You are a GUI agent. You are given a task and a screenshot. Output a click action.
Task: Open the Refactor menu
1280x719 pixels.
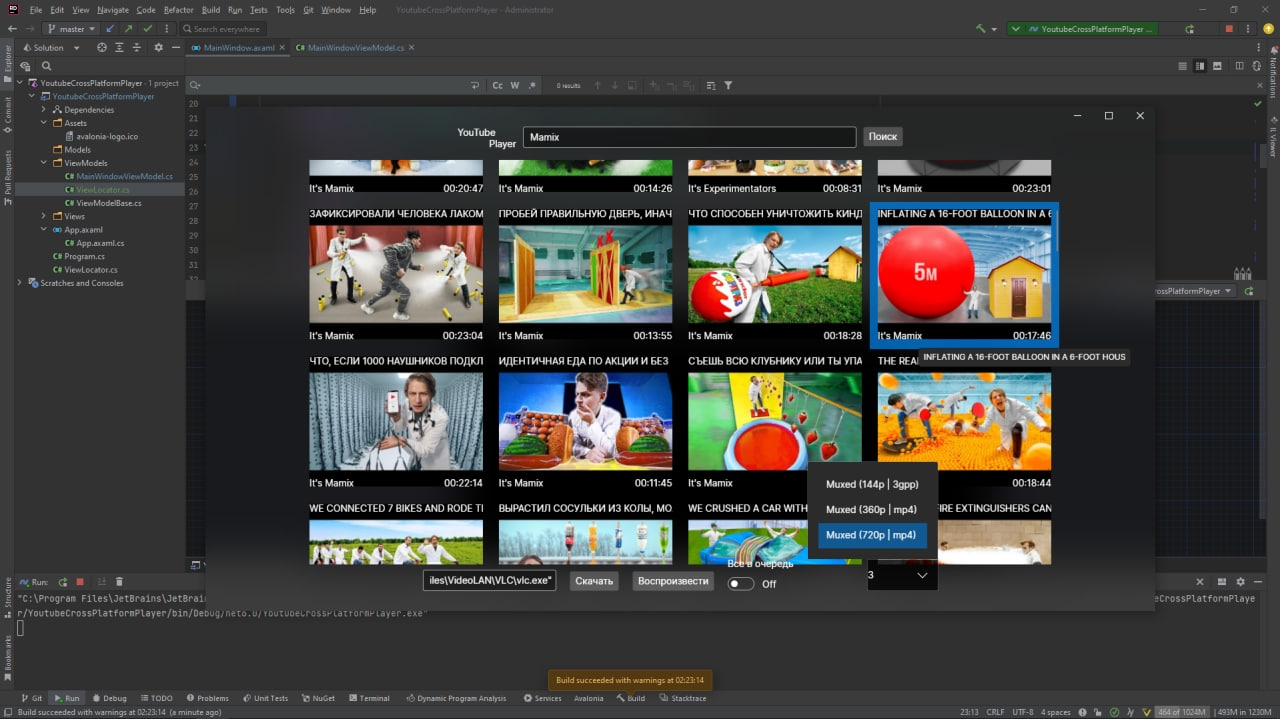179,9
